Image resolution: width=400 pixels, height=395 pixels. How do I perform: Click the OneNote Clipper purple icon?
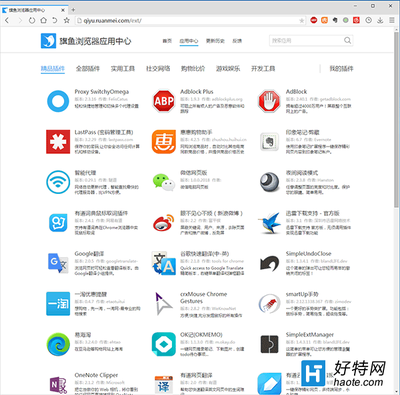(58, 385)
